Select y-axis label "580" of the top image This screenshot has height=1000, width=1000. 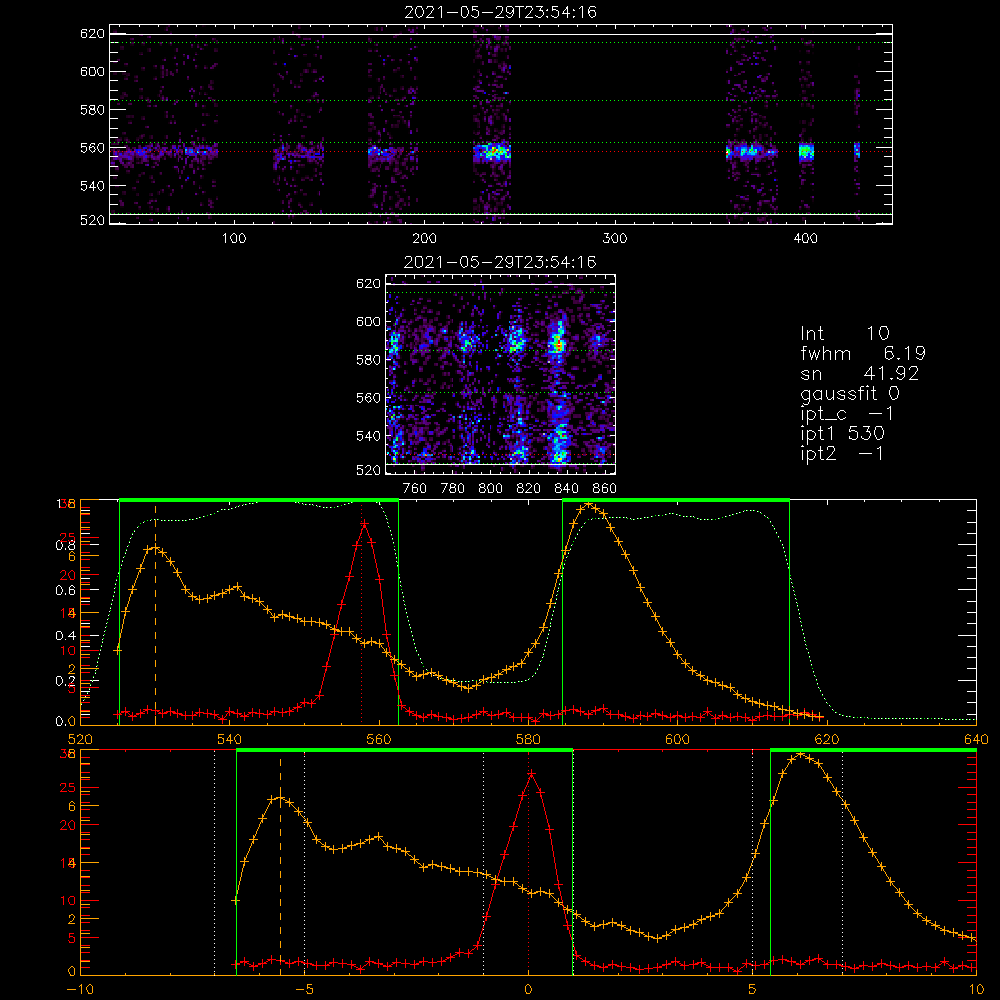pos(92,110)
